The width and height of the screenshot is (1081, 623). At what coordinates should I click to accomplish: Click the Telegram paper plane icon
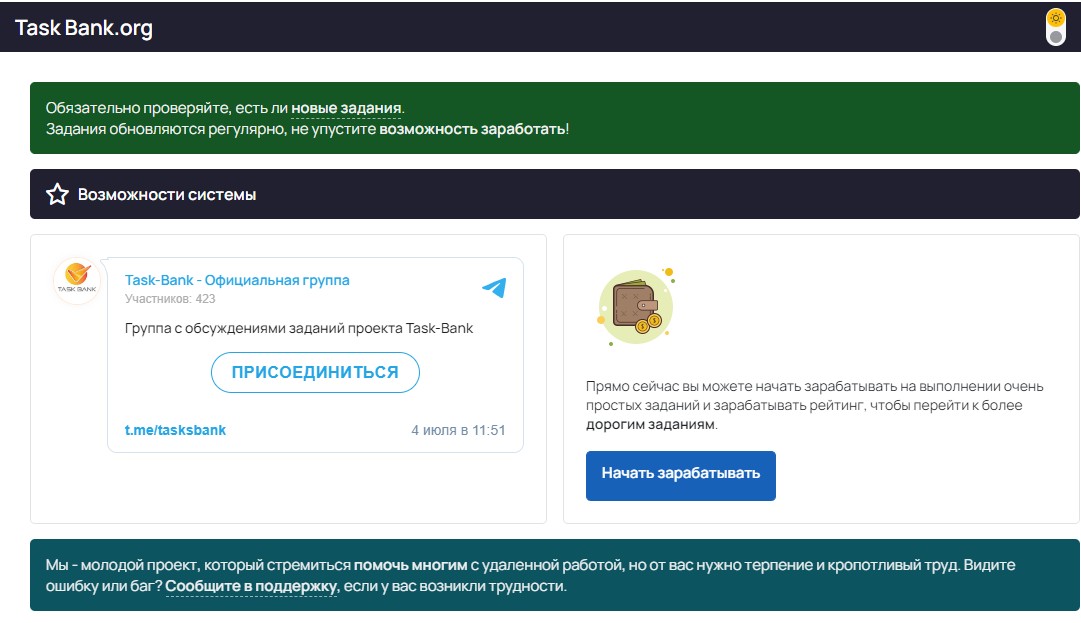tap(494, 287)
